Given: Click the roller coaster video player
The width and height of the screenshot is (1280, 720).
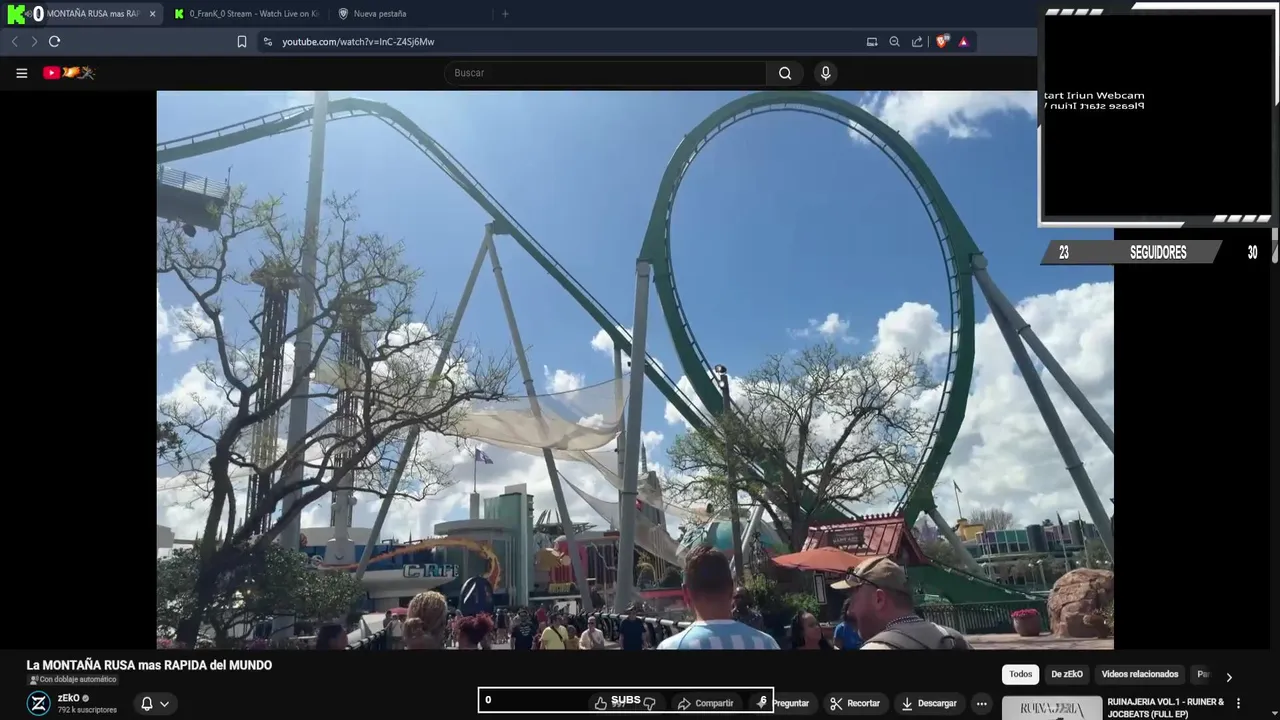Looking at the screenshot, I should coord(635,370).
